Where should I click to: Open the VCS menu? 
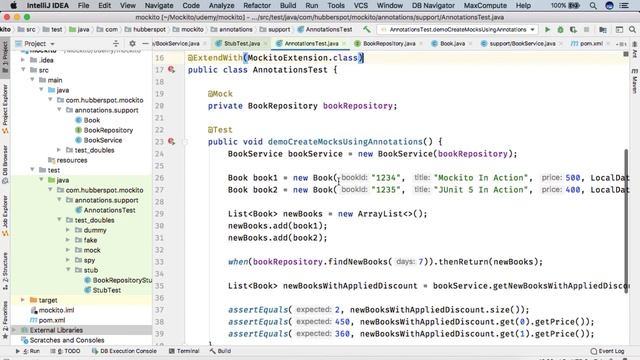coord(360,6)
